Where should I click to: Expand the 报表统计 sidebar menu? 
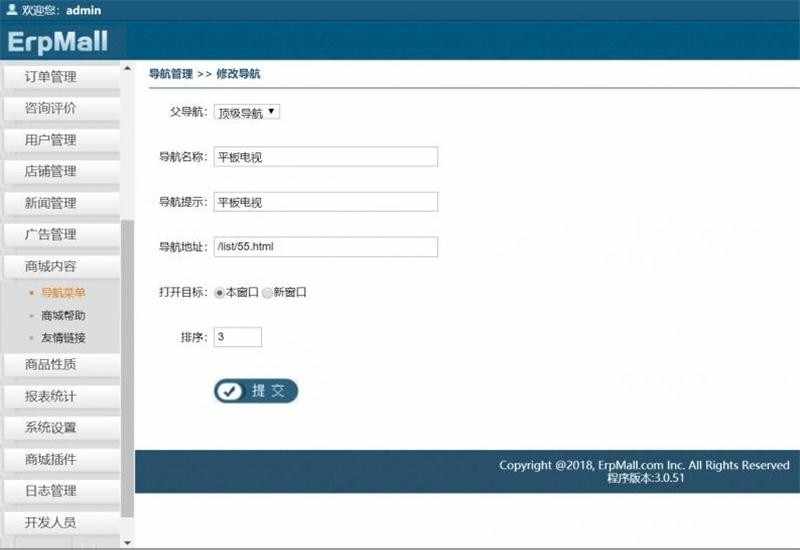(61, 396)
